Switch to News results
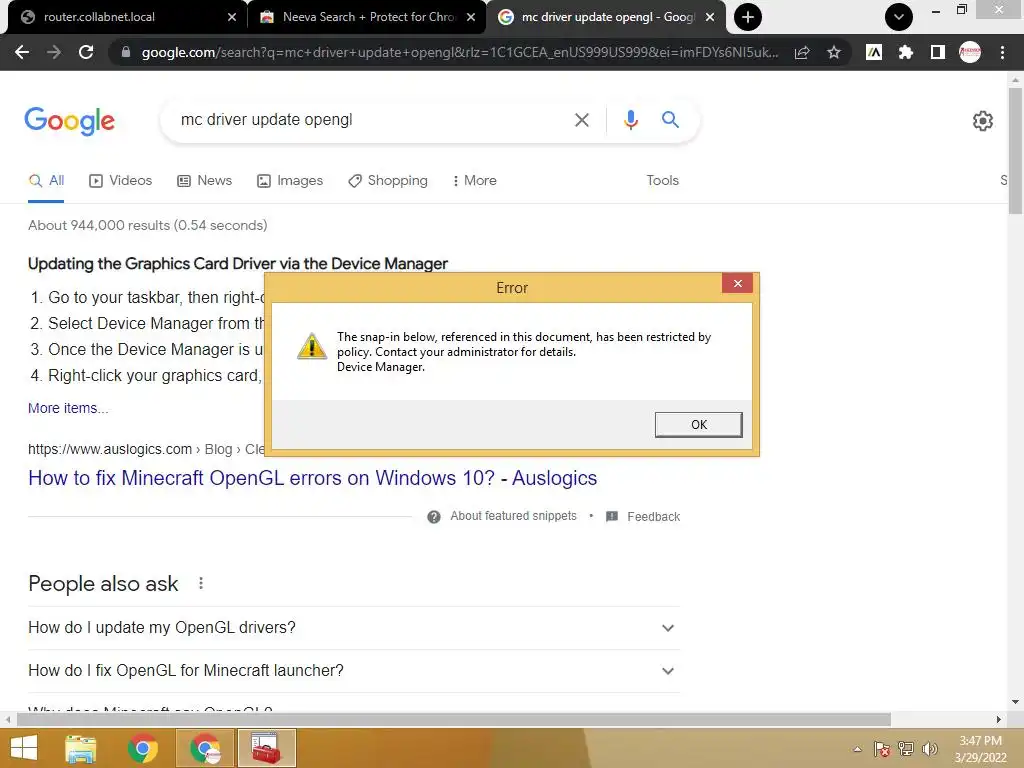The width and height of the screenshot is (1024, 768). point(204,180)
